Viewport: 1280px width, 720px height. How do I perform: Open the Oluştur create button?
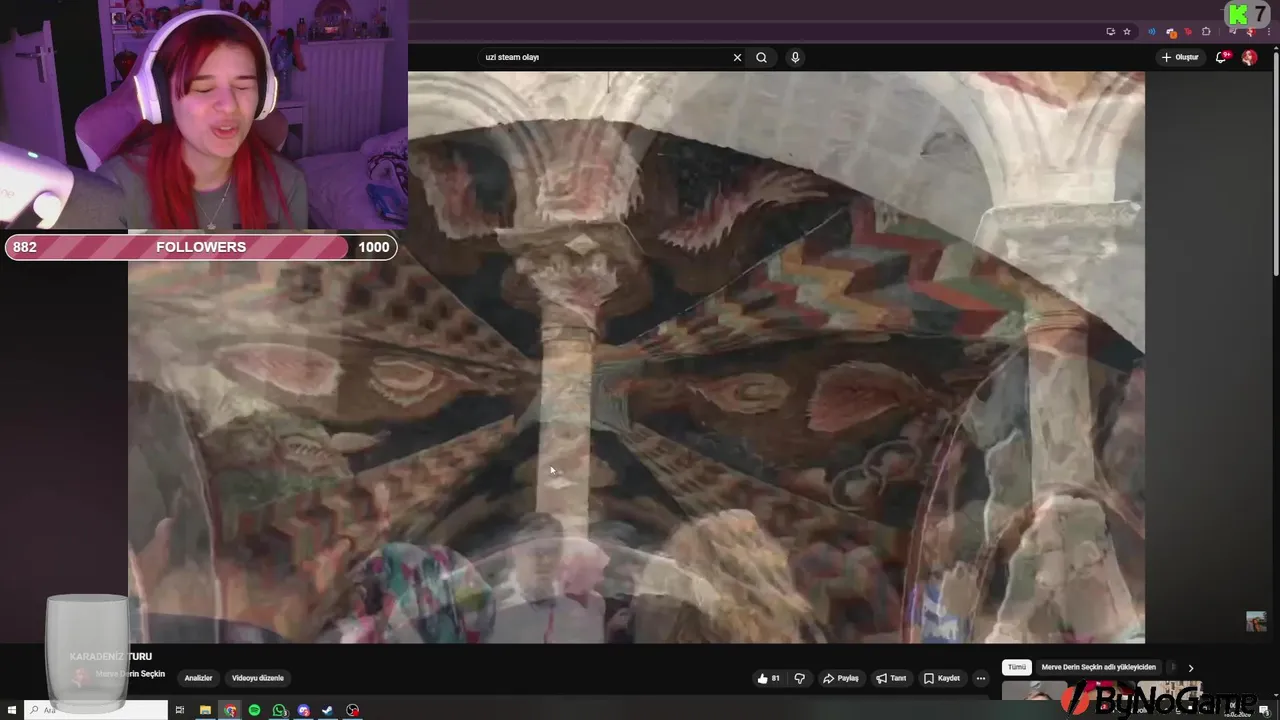click(x=1180, y=57)
